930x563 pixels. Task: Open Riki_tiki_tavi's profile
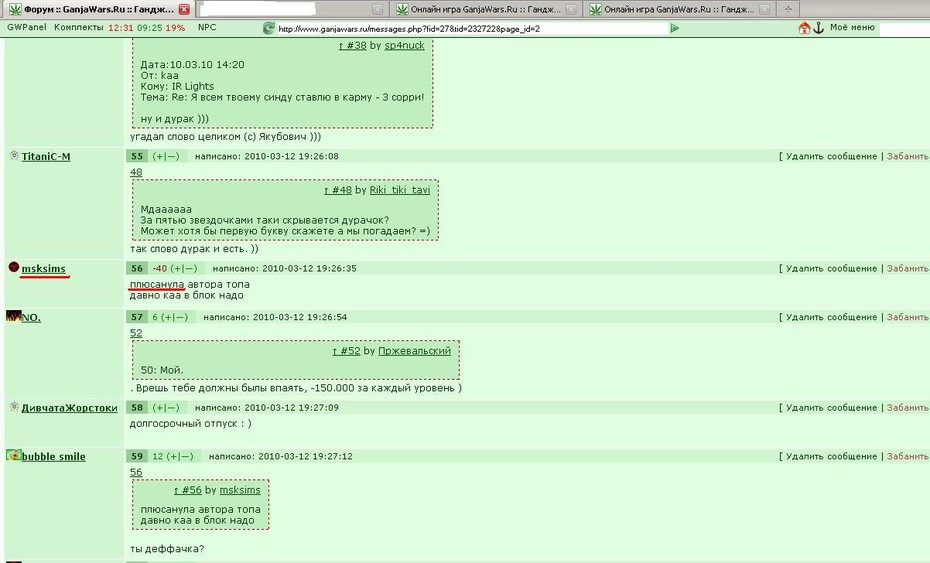[400, 190]
